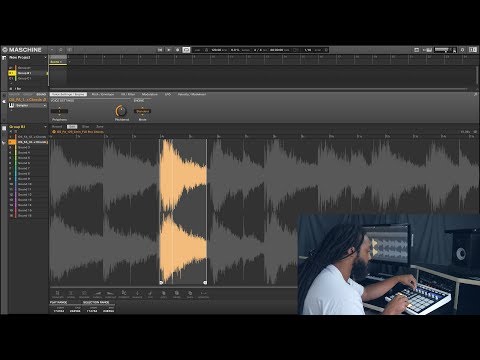Screen dimensions: 480x360
Task: Toggle the audio engine power button
Action: point(462,50)
